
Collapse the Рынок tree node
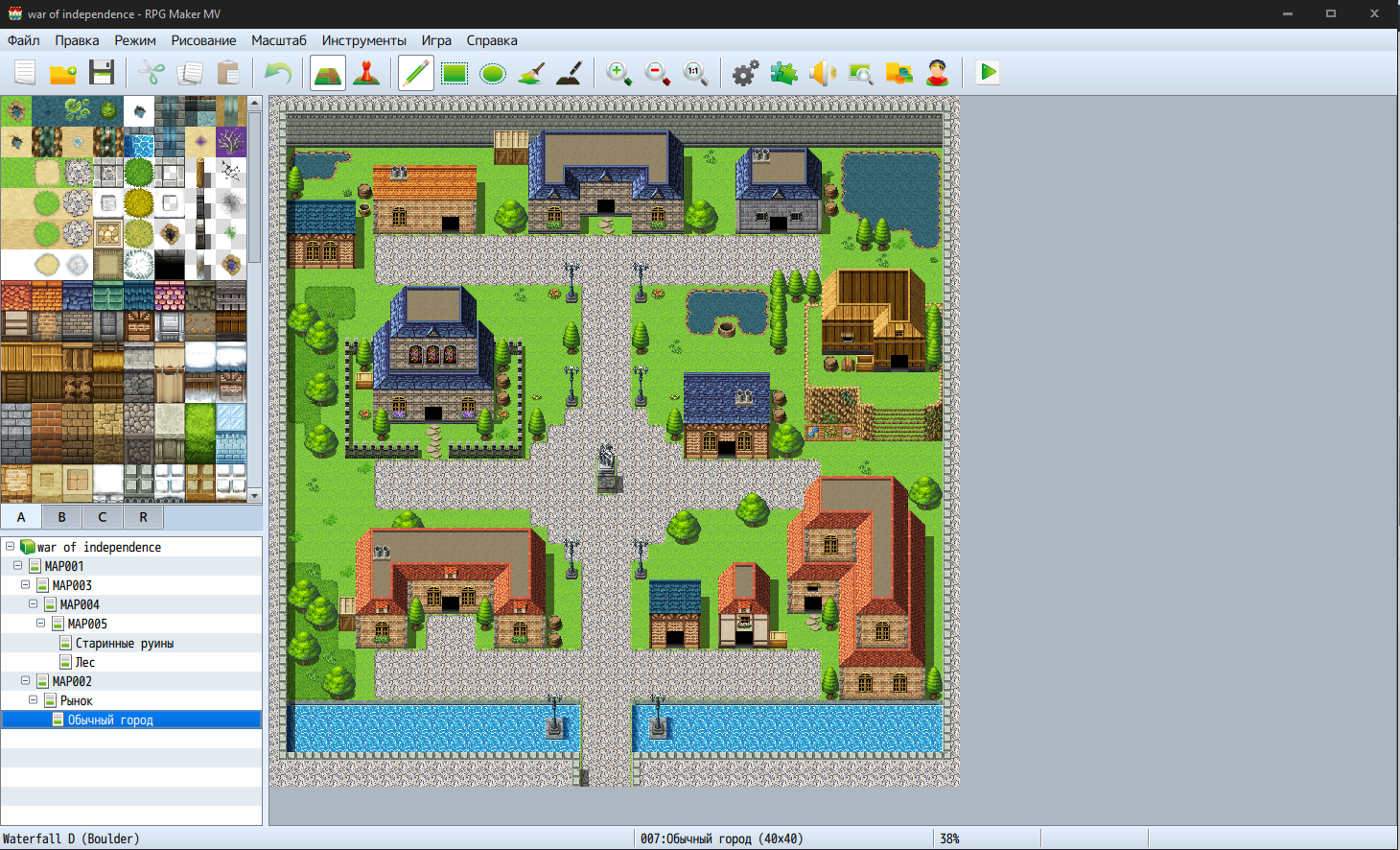33,699
